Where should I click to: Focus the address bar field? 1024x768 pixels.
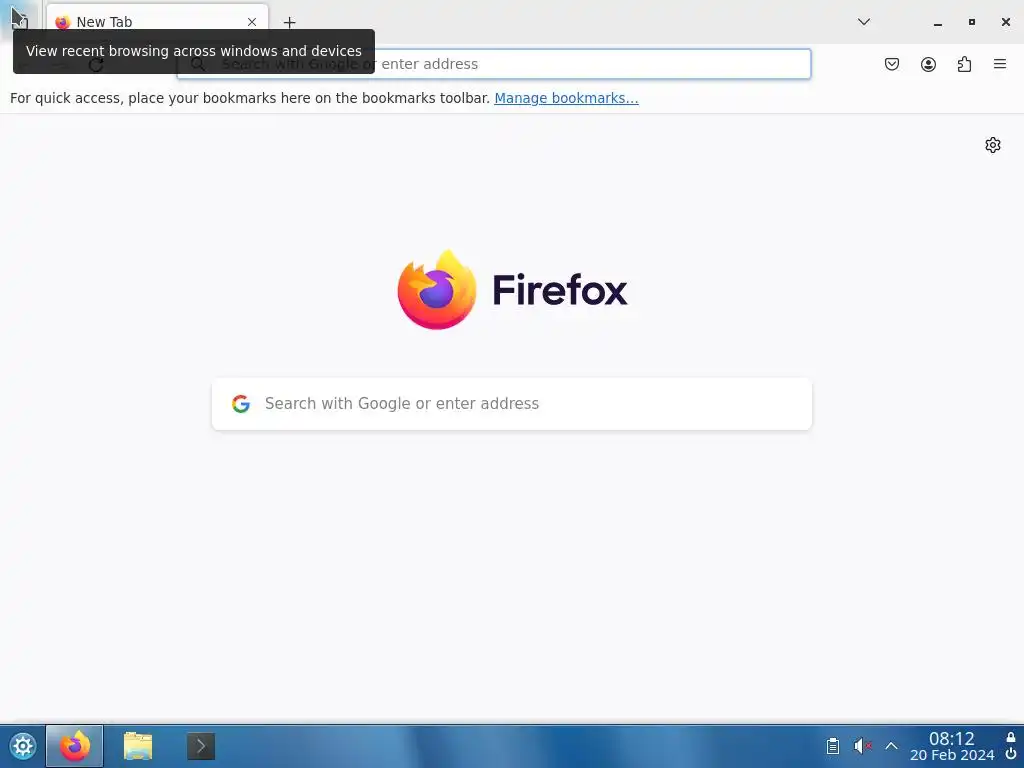pos(494,64)
